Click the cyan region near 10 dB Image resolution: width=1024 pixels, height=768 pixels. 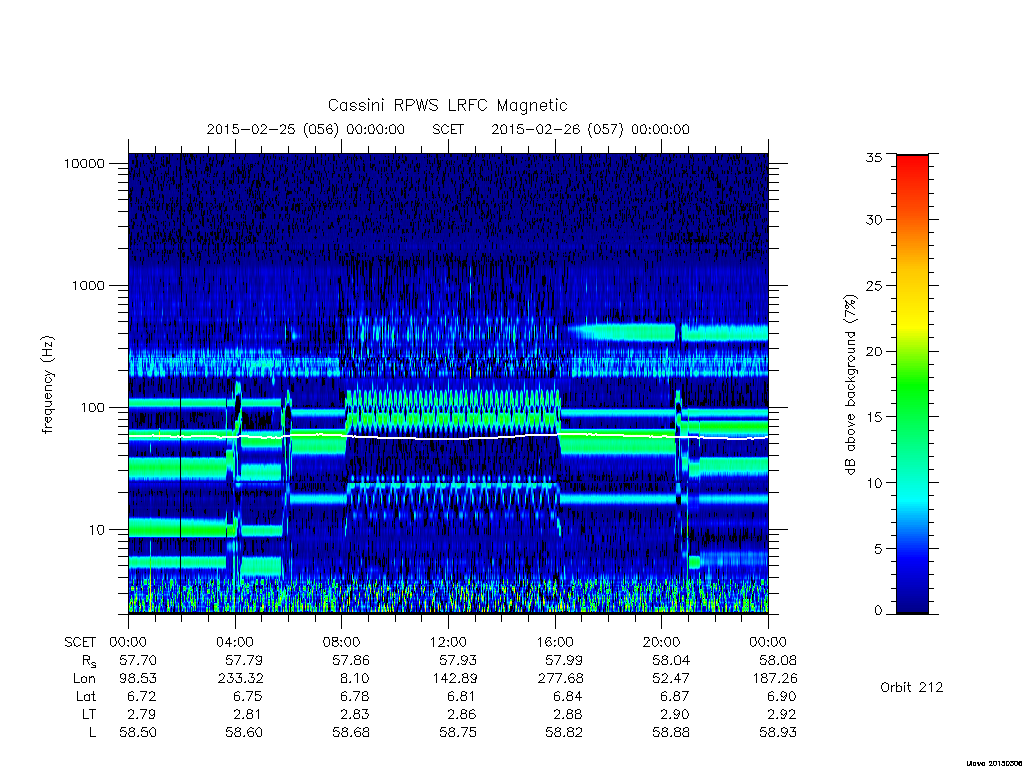[x=912, y=483]
